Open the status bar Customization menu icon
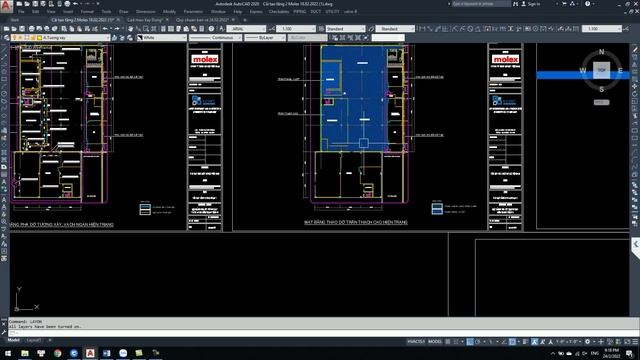Screen dimensions: 640x360 pos(635,342)
